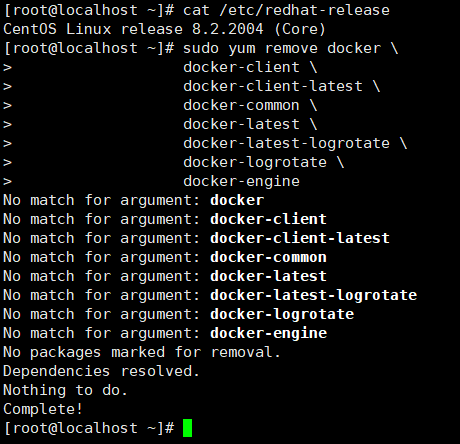Click the 'Dependencies resolved.' line

[x=101, y=371]
